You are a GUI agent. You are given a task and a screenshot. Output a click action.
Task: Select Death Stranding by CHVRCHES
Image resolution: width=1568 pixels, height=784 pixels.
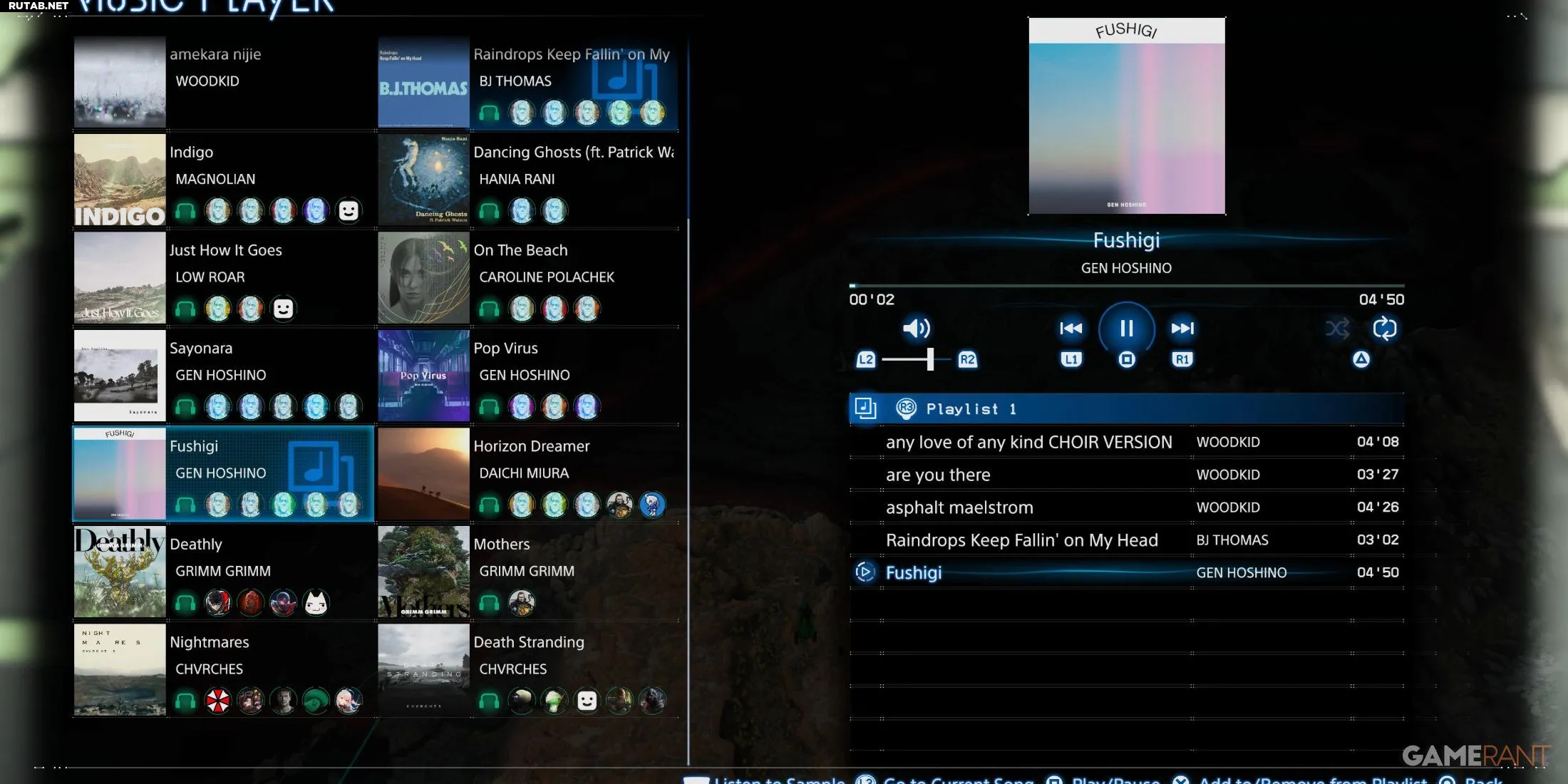click(x=528, y=670)
